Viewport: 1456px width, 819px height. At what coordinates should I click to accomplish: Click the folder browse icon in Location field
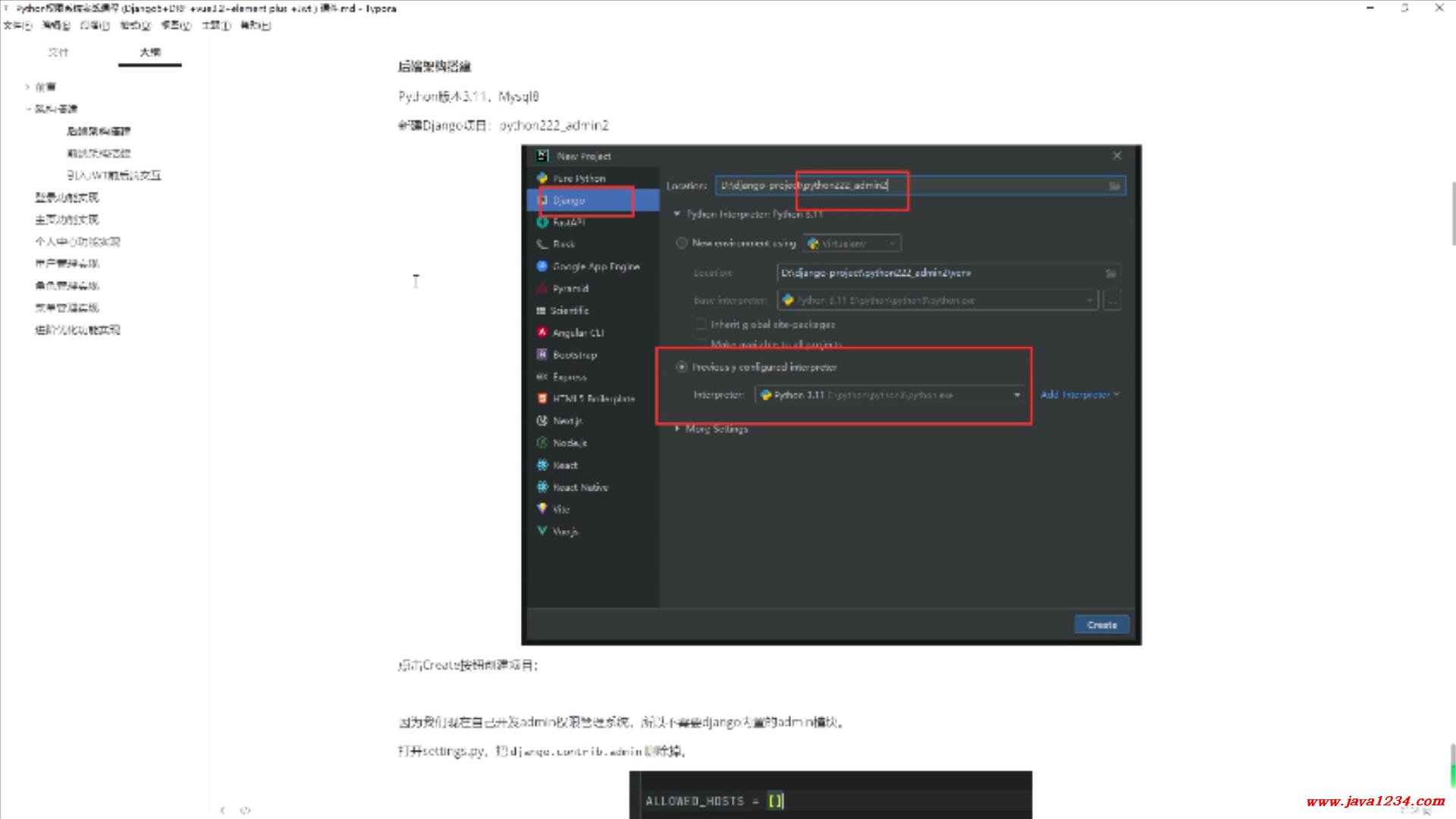(1114, 186)
